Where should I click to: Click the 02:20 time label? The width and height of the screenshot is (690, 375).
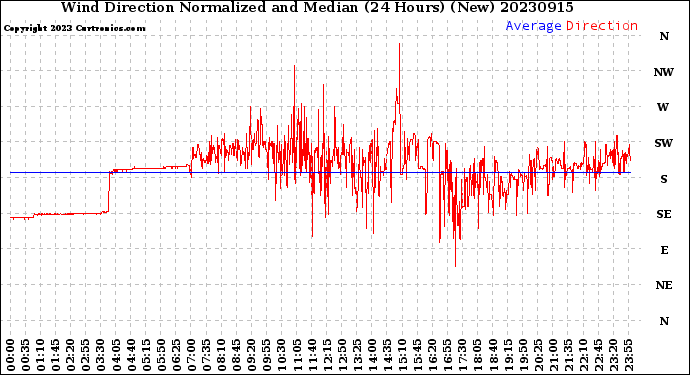pos(71,355)
